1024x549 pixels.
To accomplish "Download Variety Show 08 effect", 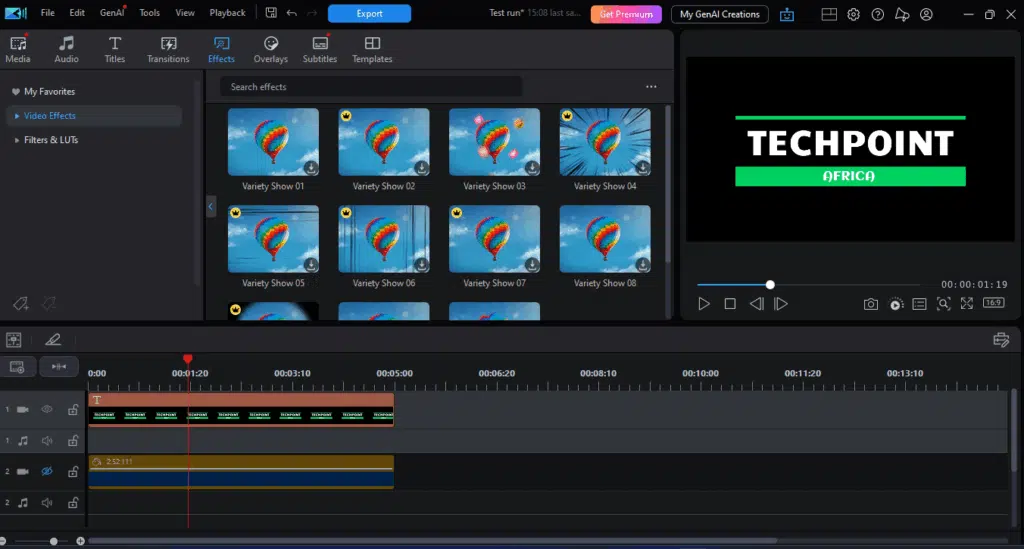I will coord(643,264).
